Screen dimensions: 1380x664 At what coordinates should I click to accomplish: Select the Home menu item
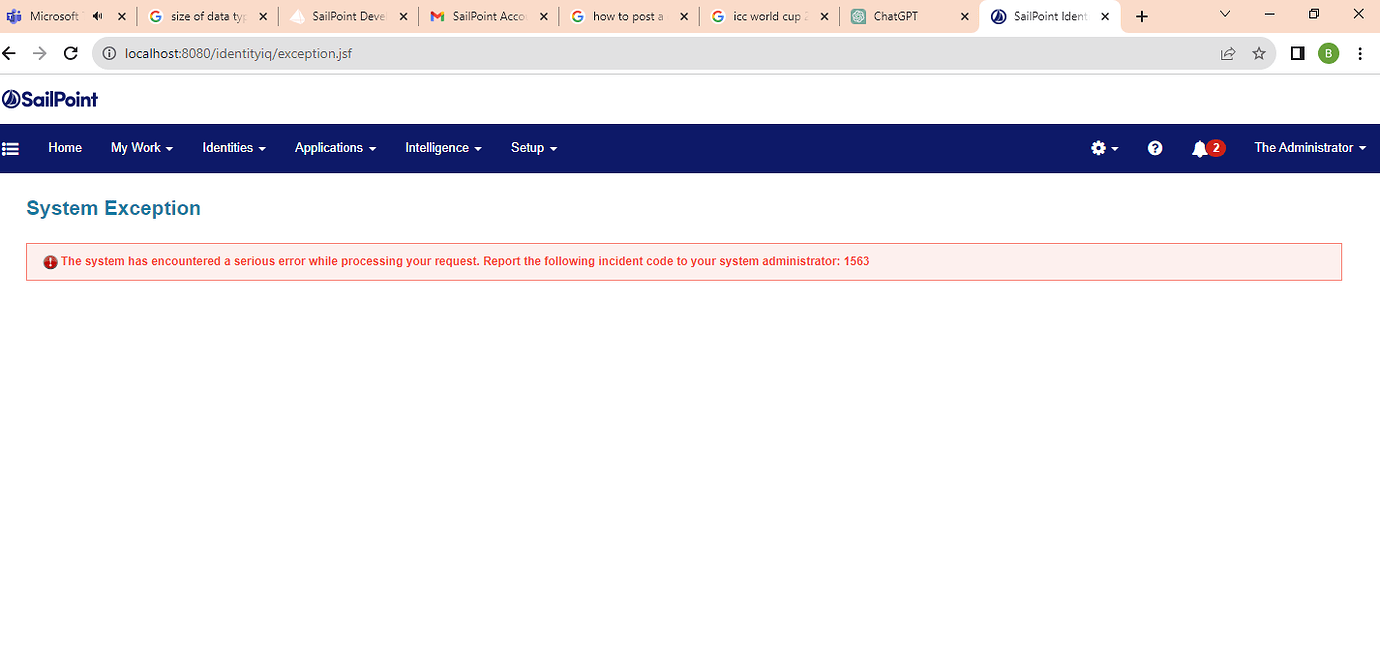tap(64, 148)
